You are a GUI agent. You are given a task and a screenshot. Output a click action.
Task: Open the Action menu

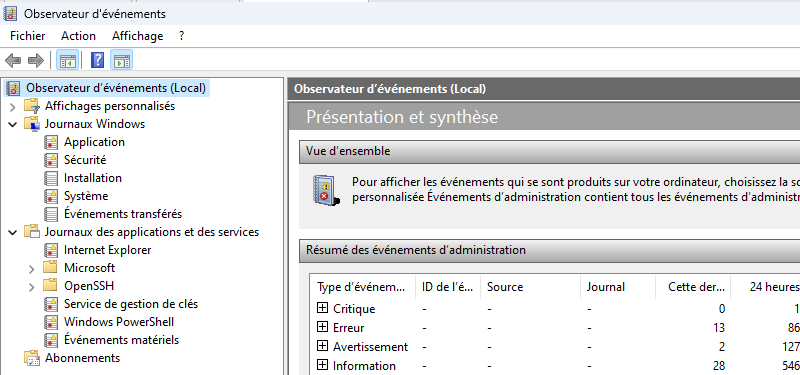(x=78, y=36)
